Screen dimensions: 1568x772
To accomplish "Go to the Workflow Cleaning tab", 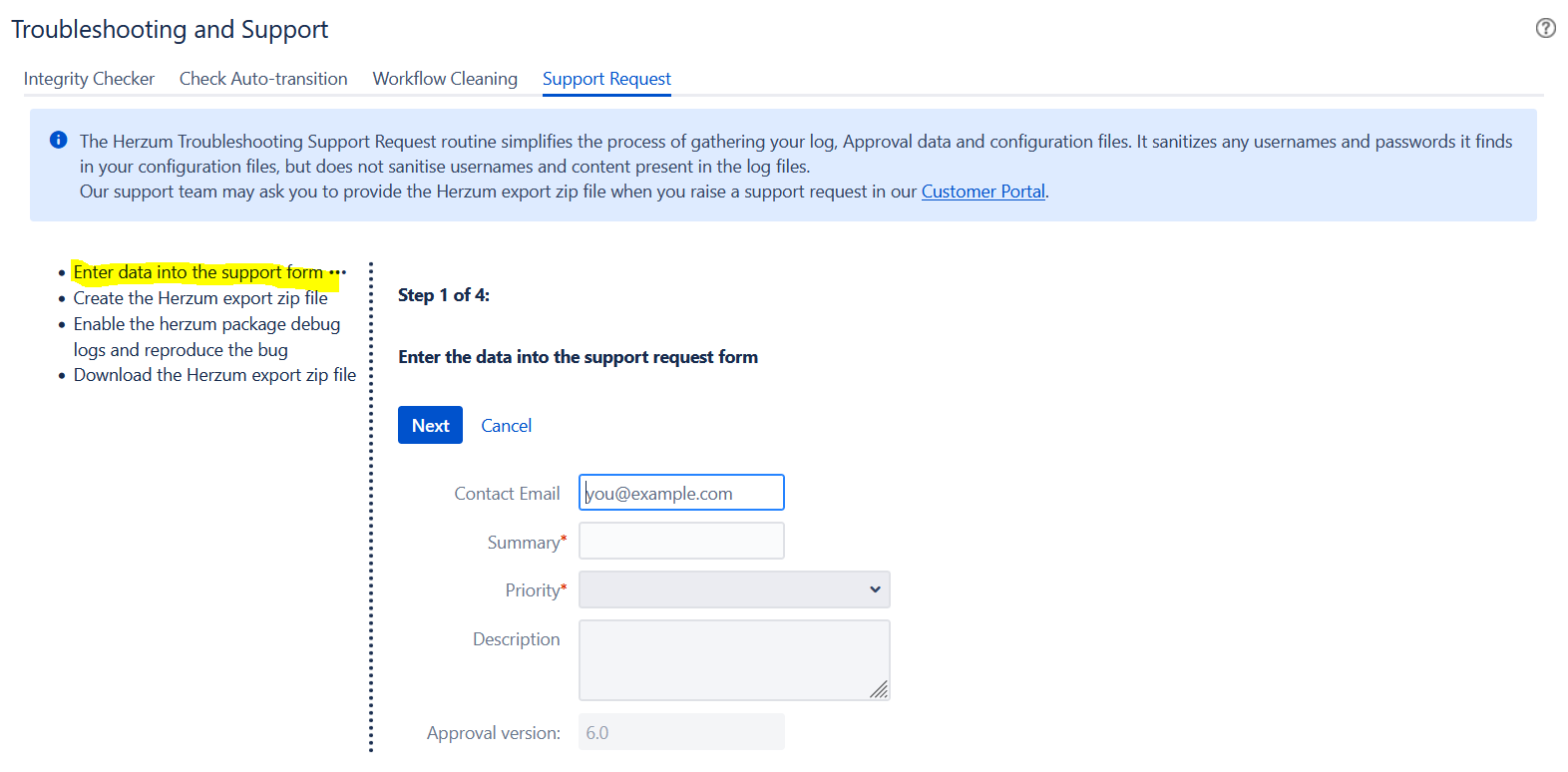I will coord(445,79).
